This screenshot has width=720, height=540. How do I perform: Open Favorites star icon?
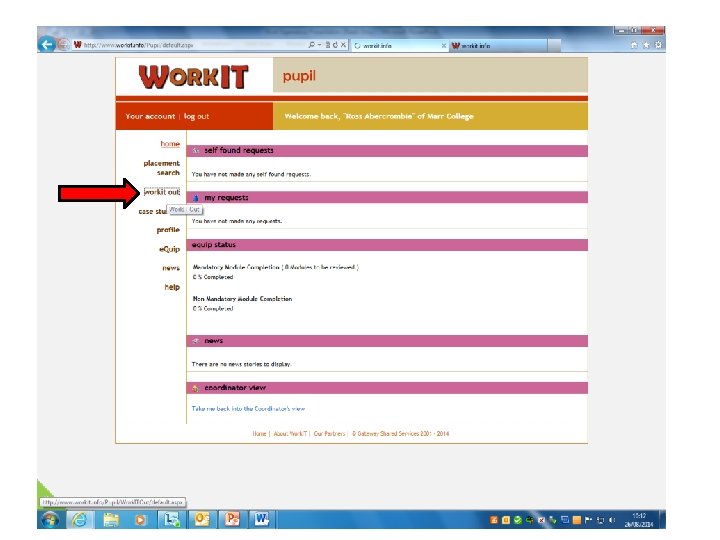646,45
